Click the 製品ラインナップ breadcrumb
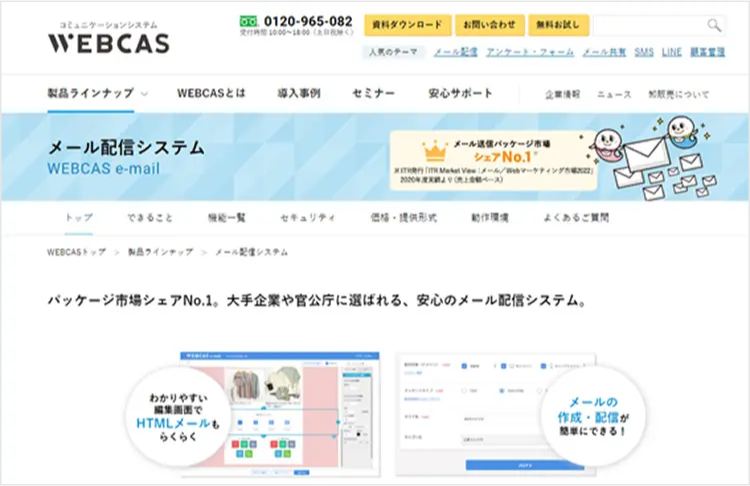750x486 pixels. pyautogui.click(x=160, y=252)
